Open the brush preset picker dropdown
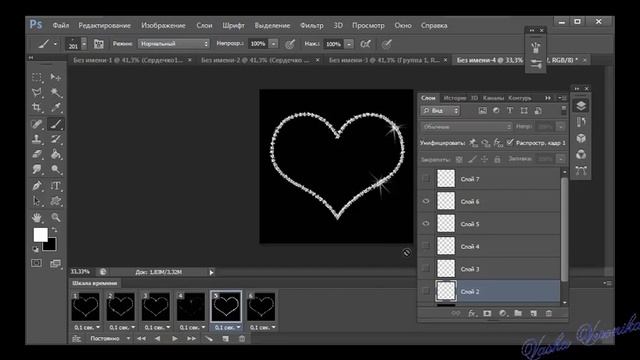The image size is (640, 360). pos(84,44)
